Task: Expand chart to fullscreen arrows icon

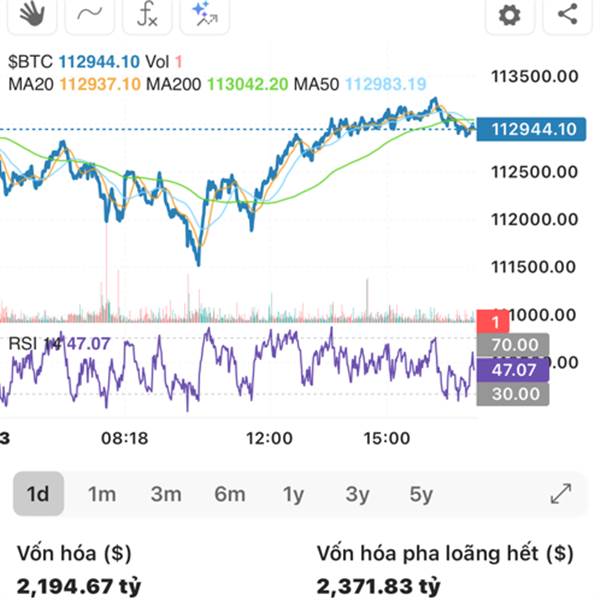Action: click(561, 494)
